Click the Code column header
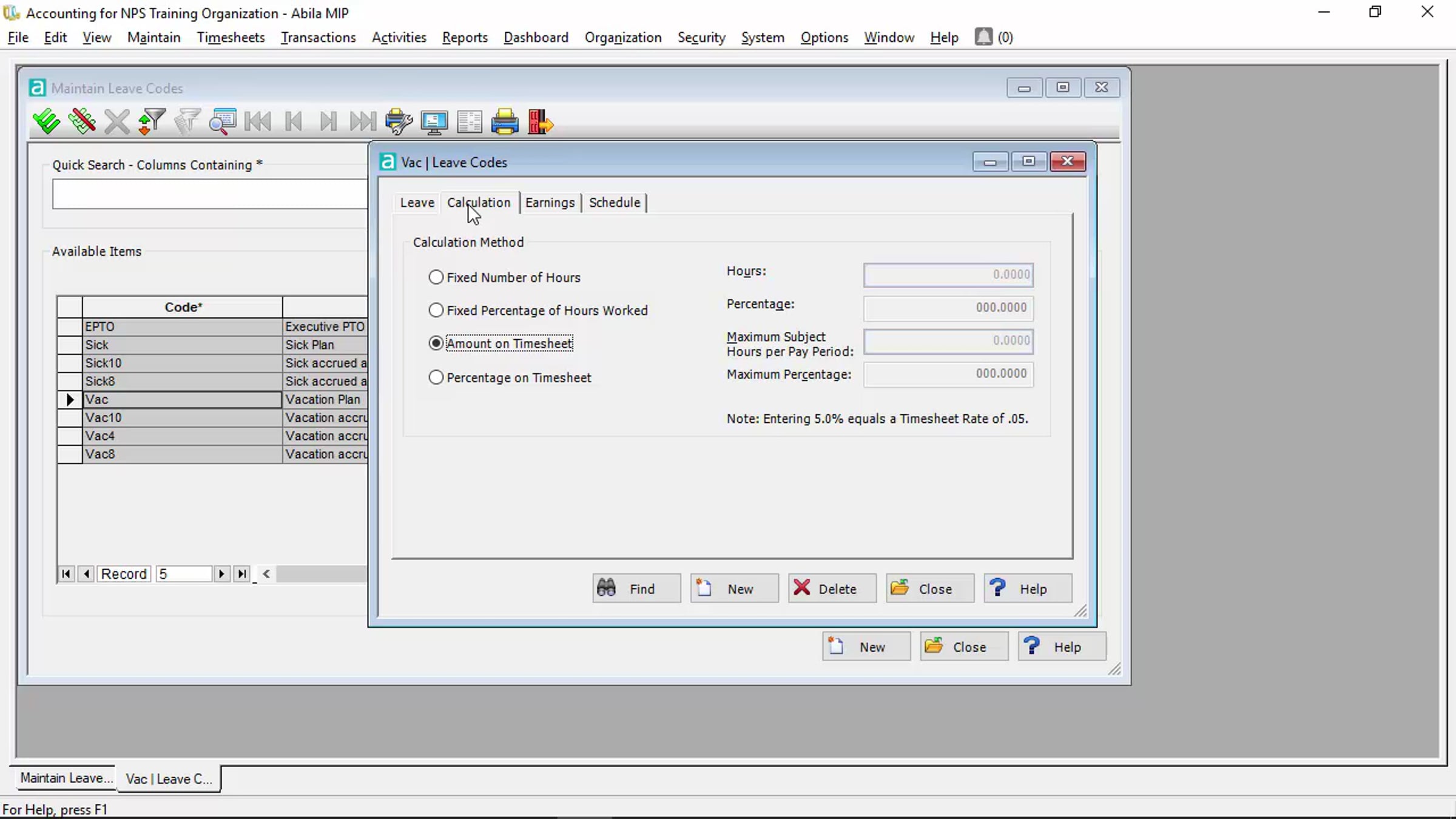 tap(183, 307)
